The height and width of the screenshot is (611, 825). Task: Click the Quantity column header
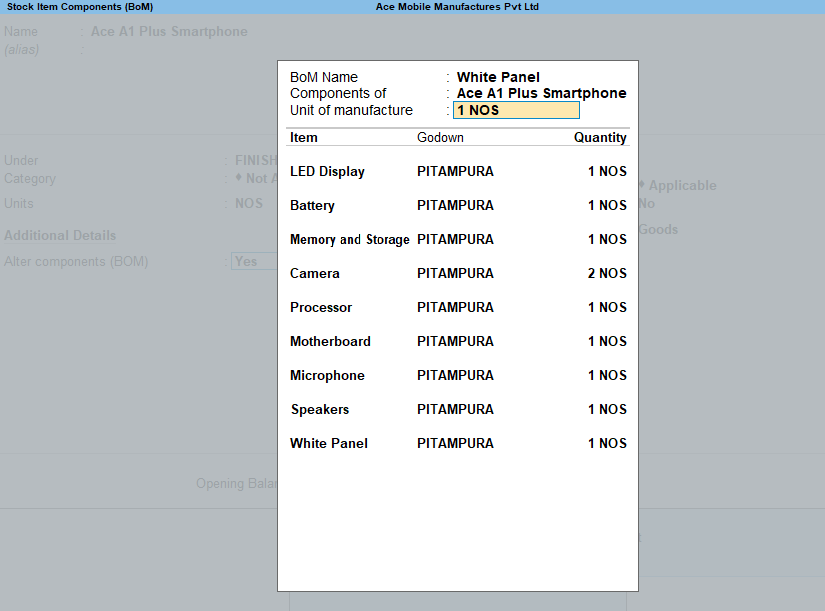(600, 138)
